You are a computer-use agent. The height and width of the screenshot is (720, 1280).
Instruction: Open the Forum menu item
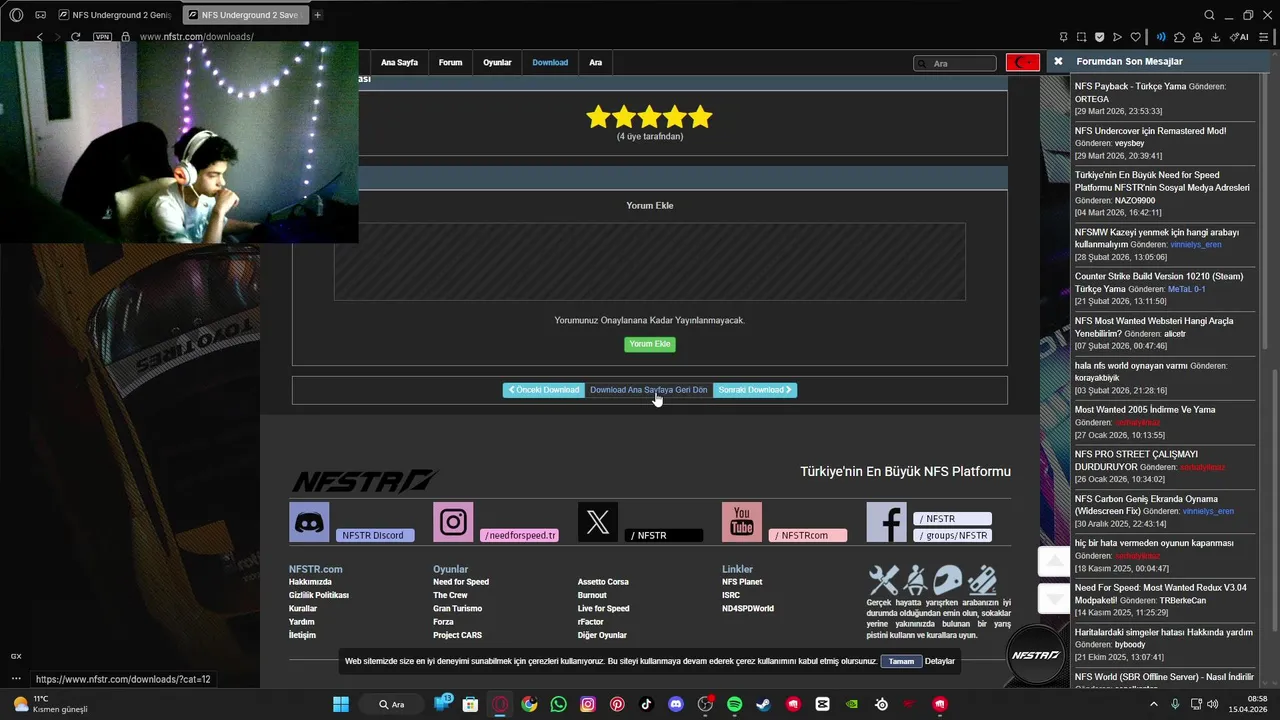450,62
